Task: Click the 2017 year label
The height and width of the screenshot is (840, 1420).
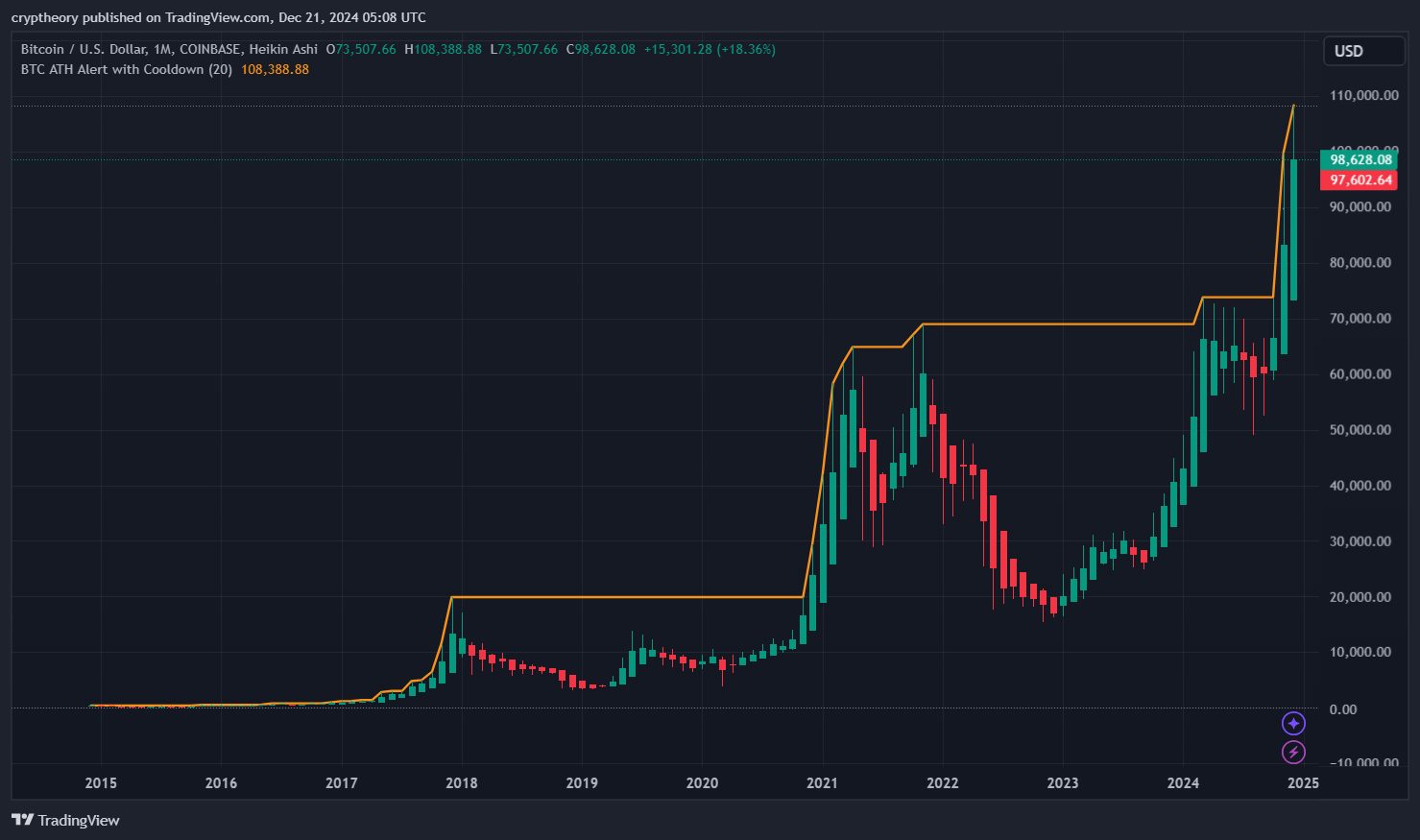Action: (341, 782)
